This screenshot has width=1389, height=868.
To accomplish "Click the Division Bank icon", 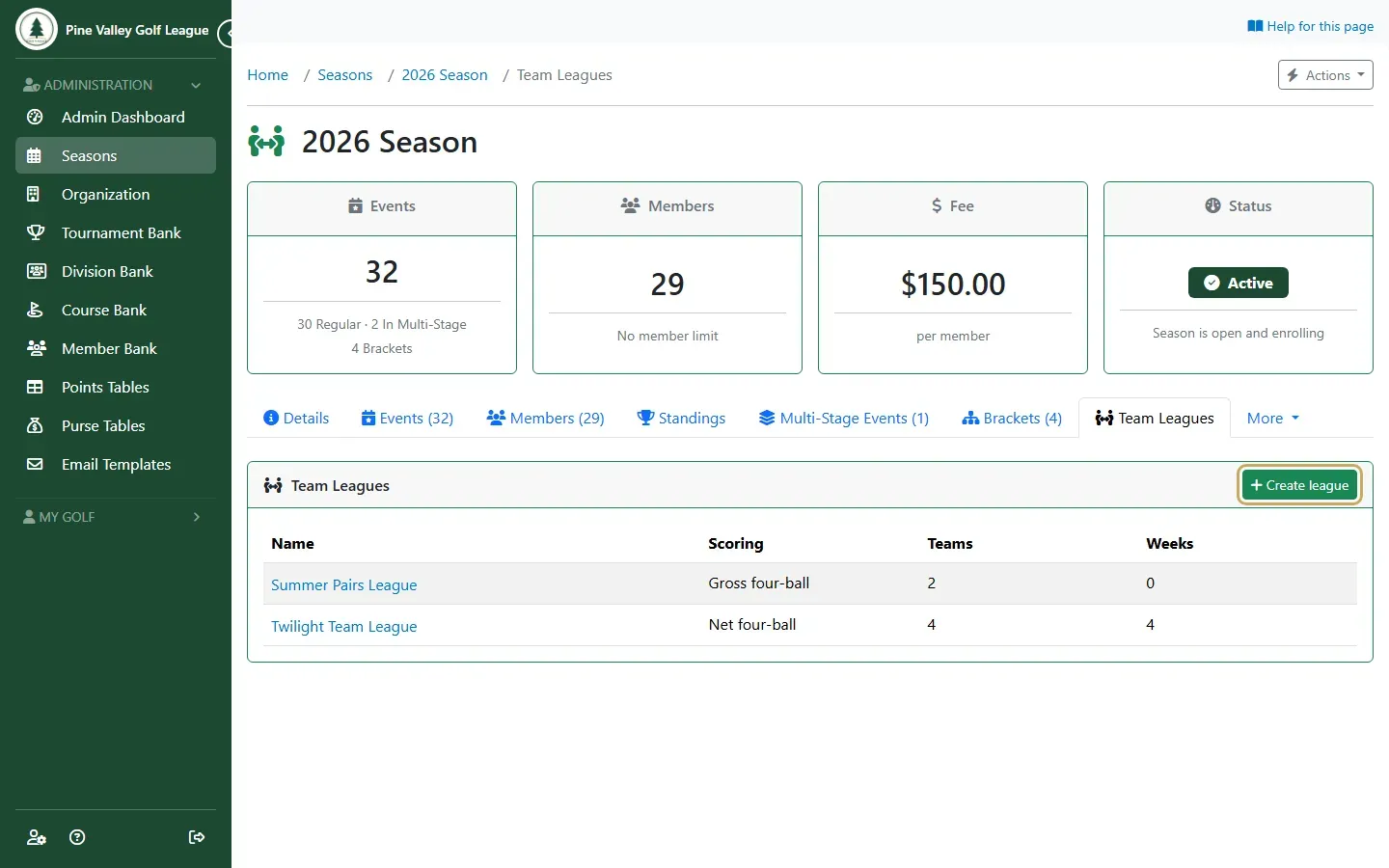I will point(36,271).
